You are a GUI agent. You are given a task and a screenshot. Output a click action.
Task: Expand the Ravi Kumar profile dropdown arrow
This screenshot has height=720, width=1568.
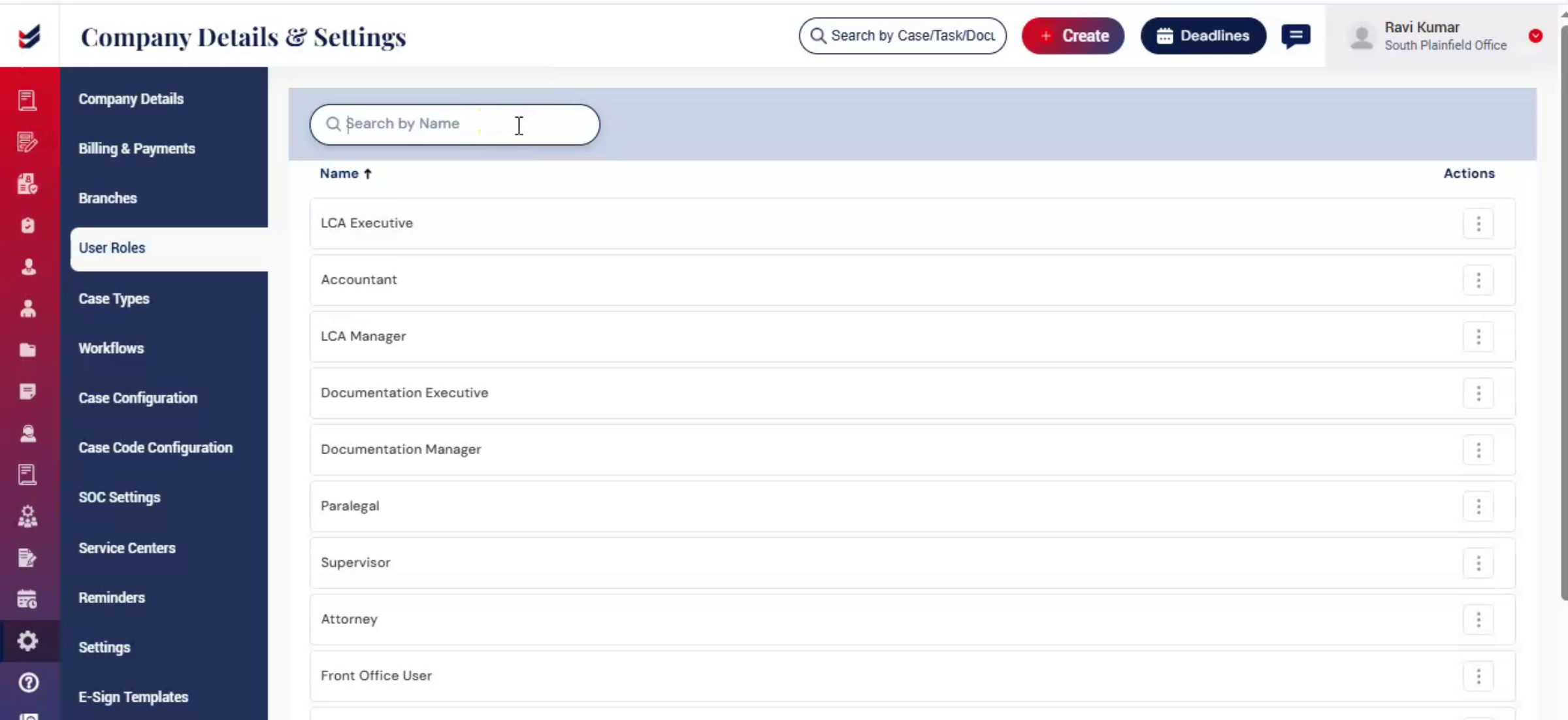tap(1536, 36)
